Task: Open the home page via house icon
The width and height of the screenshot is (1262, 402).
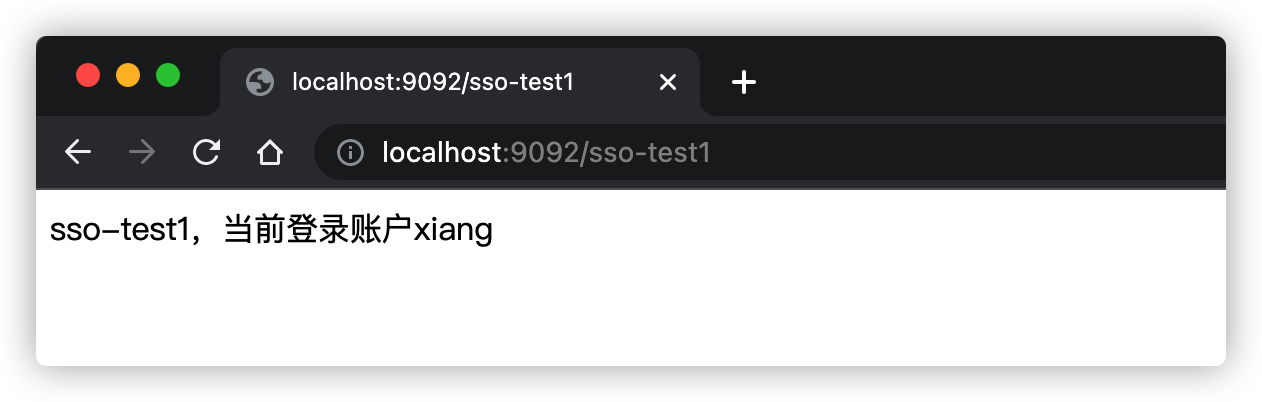Action: pyautogui.click(x=270, y=152)
